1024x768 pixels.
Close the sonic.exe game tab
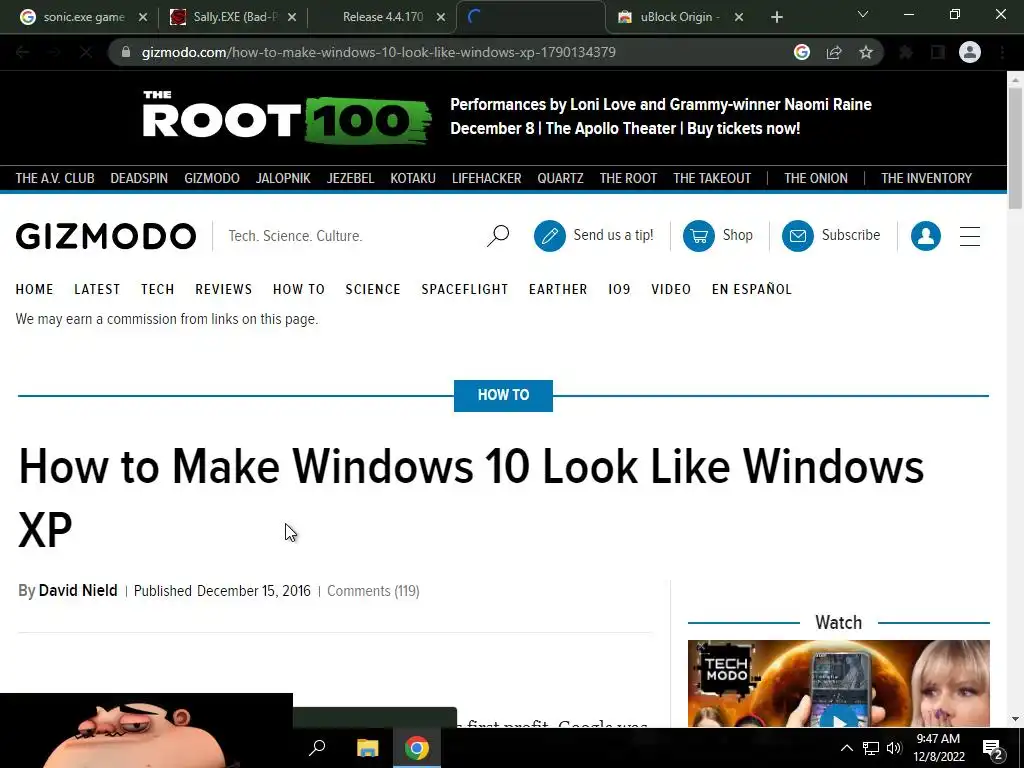point(143,17)
